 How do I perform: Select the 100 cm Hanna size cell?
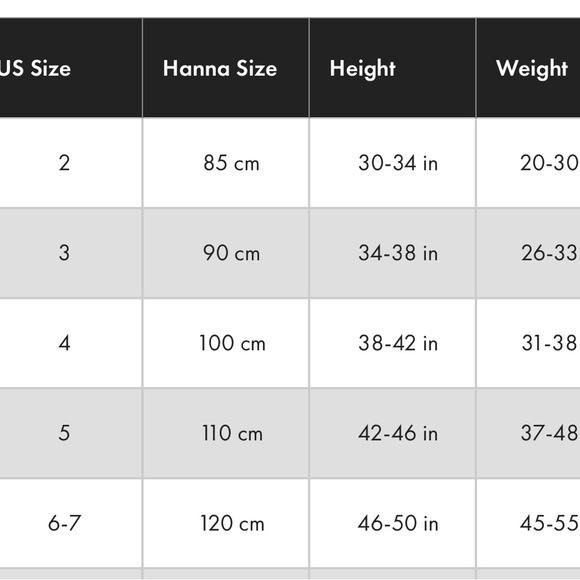pyautogui.click(x=226, y=343)
